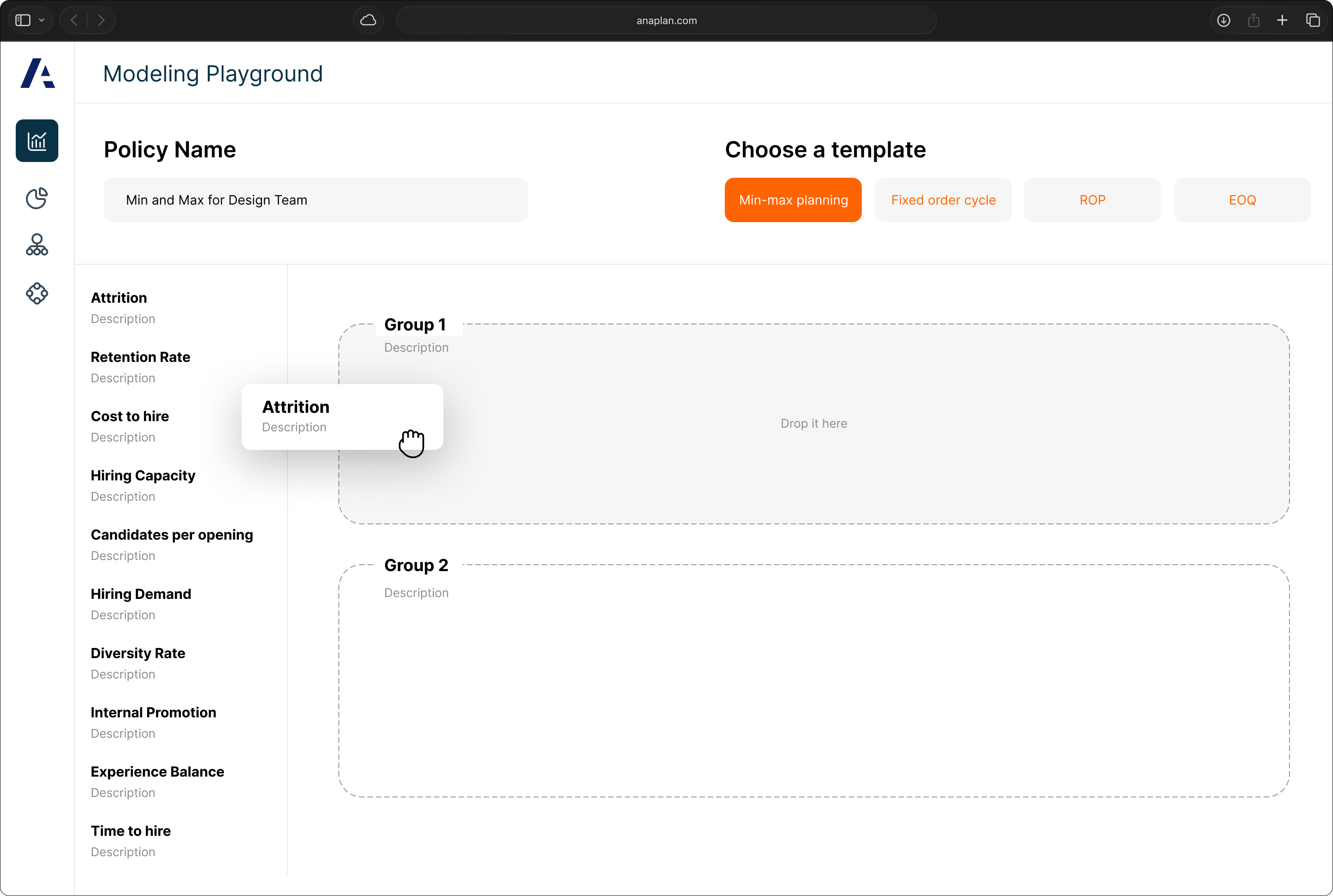Choose the ROP template
Screen dimensions: 1333x896
click(1092, 200)
